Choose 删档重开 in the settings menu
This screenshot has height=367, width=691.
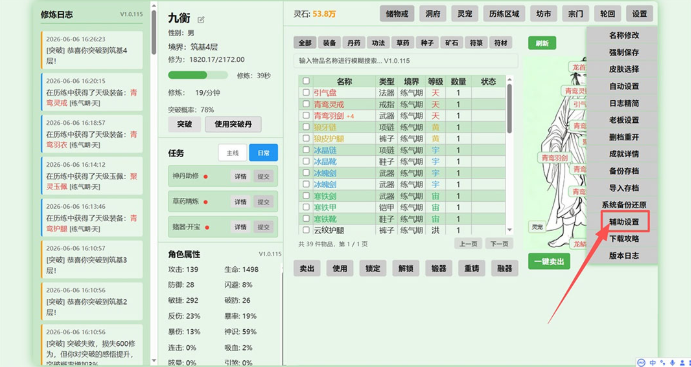pos(624,137)
